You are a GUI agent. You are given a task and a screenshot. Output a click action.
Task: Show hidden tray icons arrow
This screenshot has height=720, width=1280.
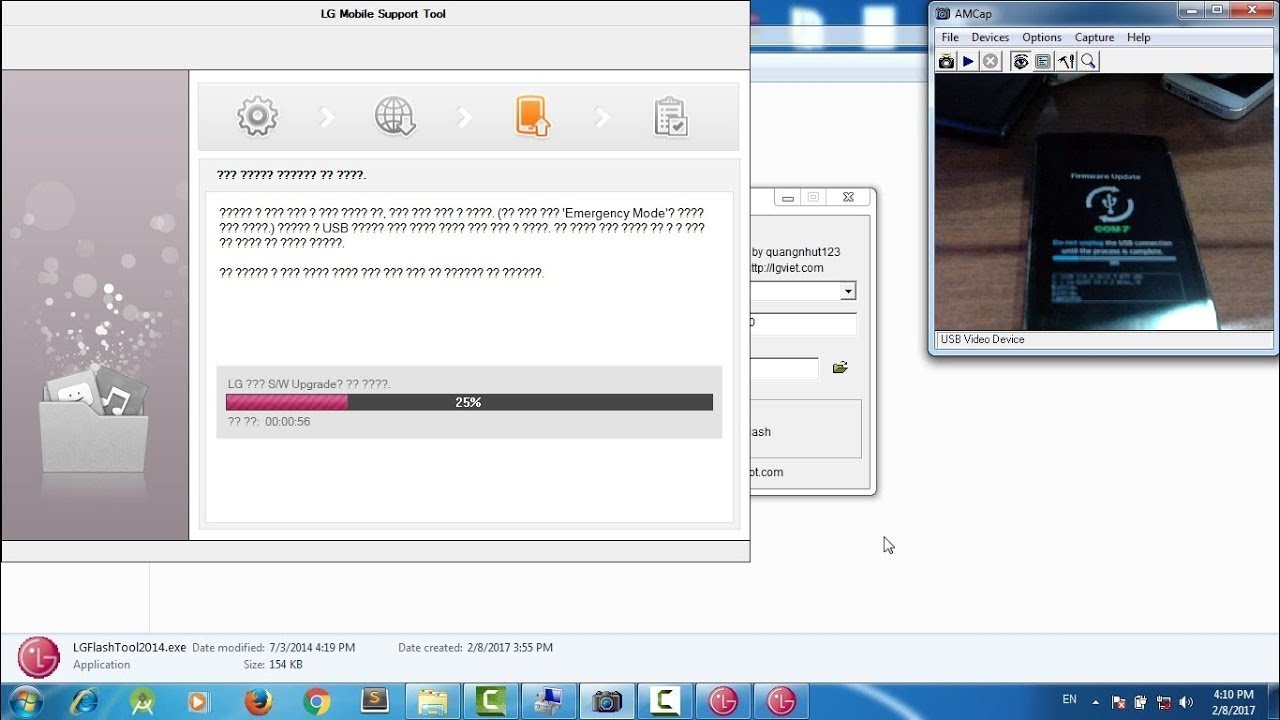pyautogui.click(x=1096, y=702)
